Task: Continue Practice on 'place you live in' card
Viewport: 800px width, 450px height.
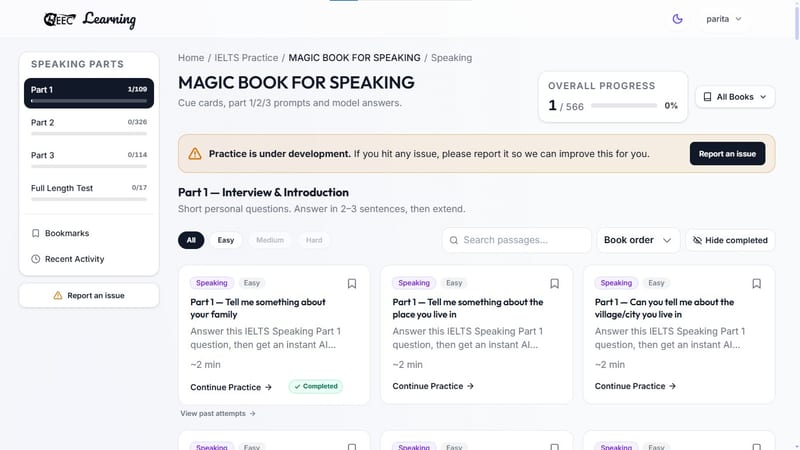Action: point(433,386)
